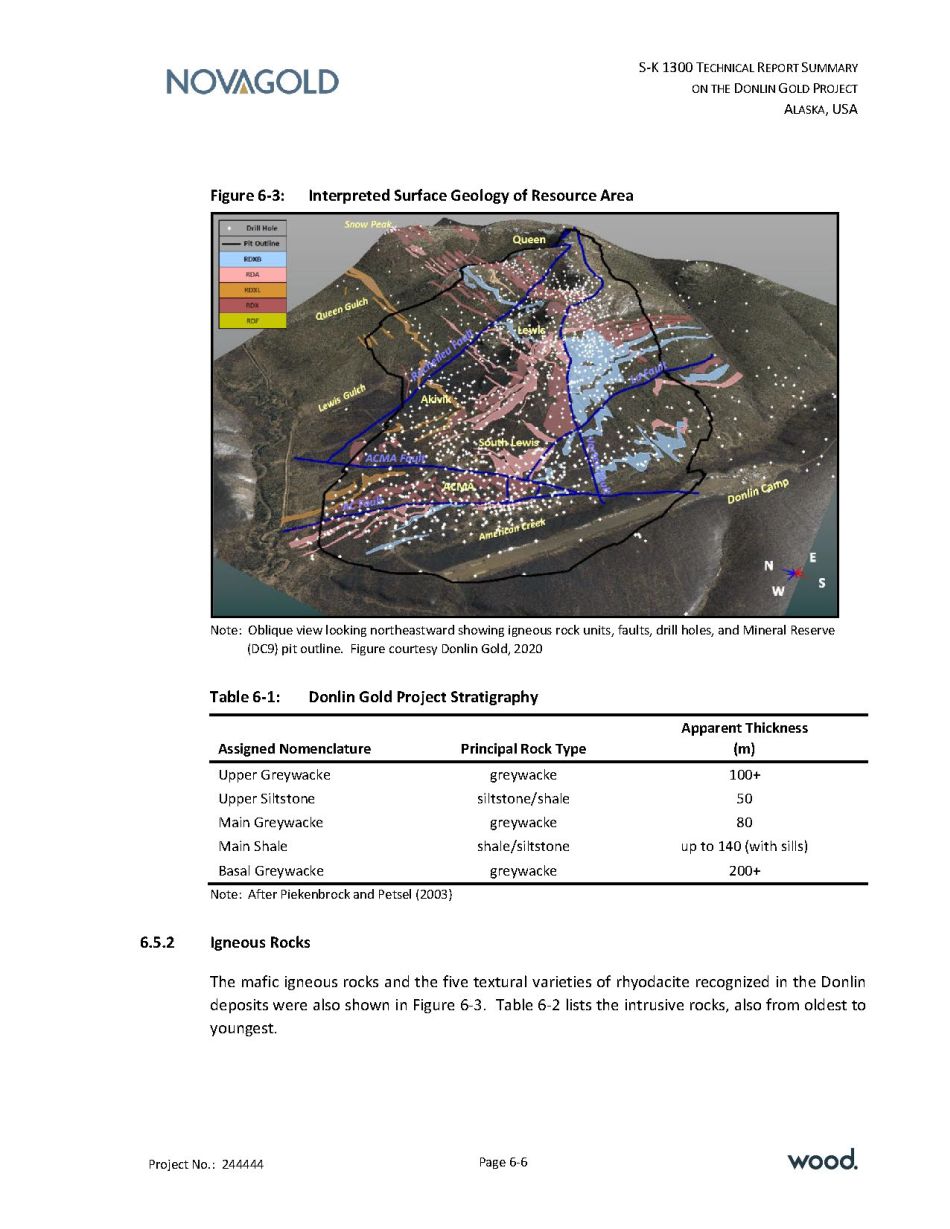Viewport: 950px width, 1229px height.
Task: Click the 'Akivik' map label
Action: tap(436, 399)
